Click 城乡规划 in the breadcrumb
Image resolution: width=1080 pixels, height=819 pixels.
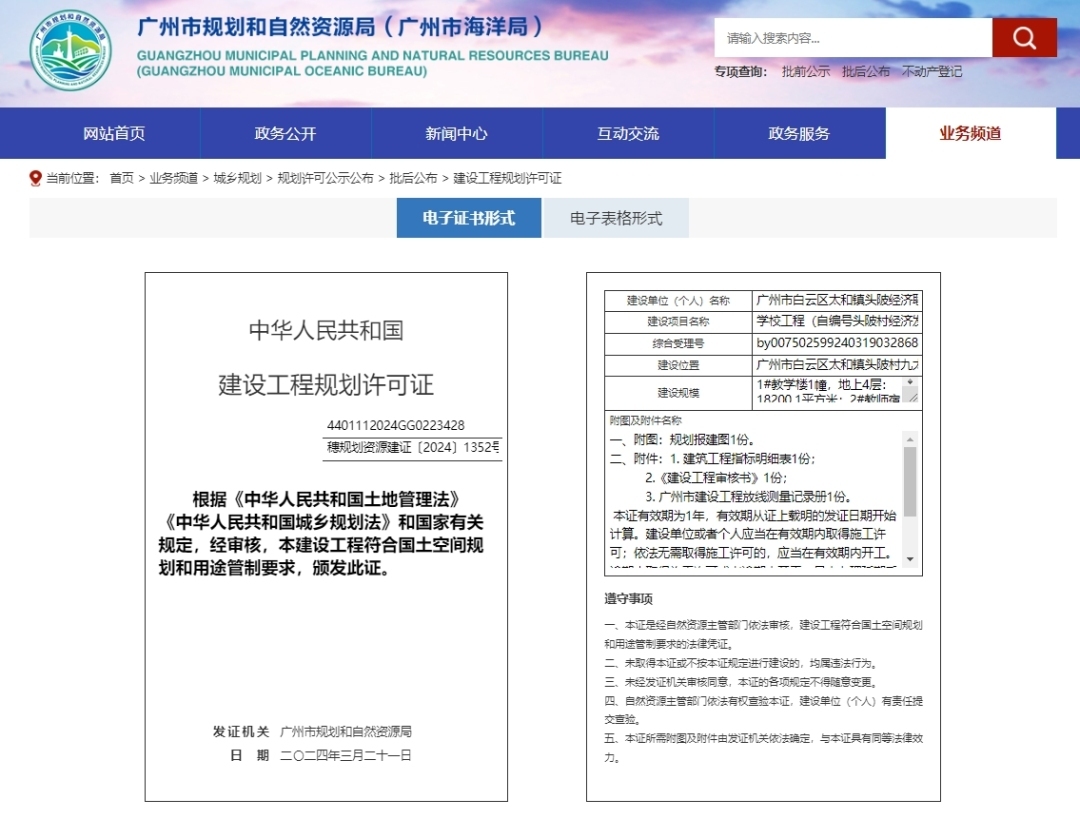point(237,178)
